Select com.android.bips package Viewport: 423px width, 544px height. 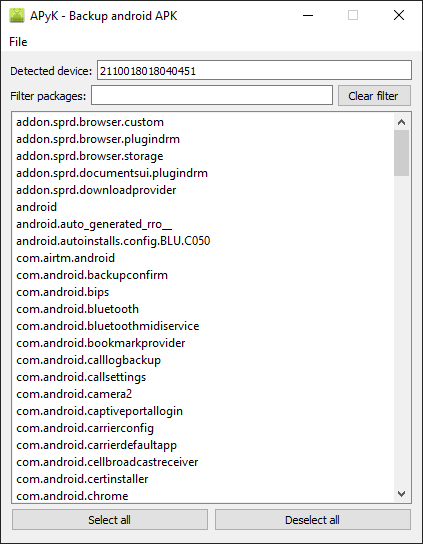(x=203, y=292)
